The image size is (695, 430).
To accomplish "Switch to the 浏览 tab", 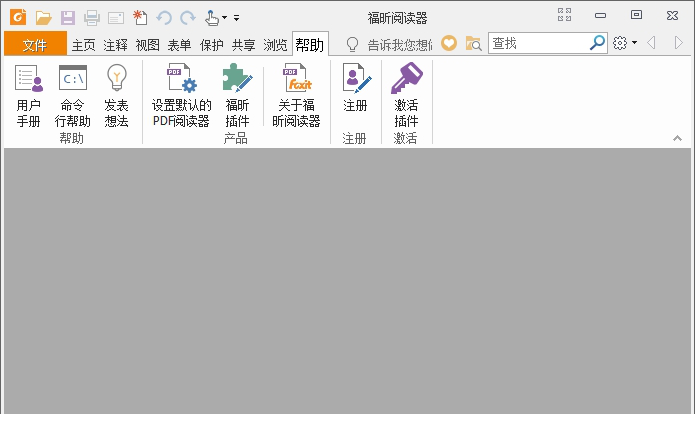I will [275, 45].
